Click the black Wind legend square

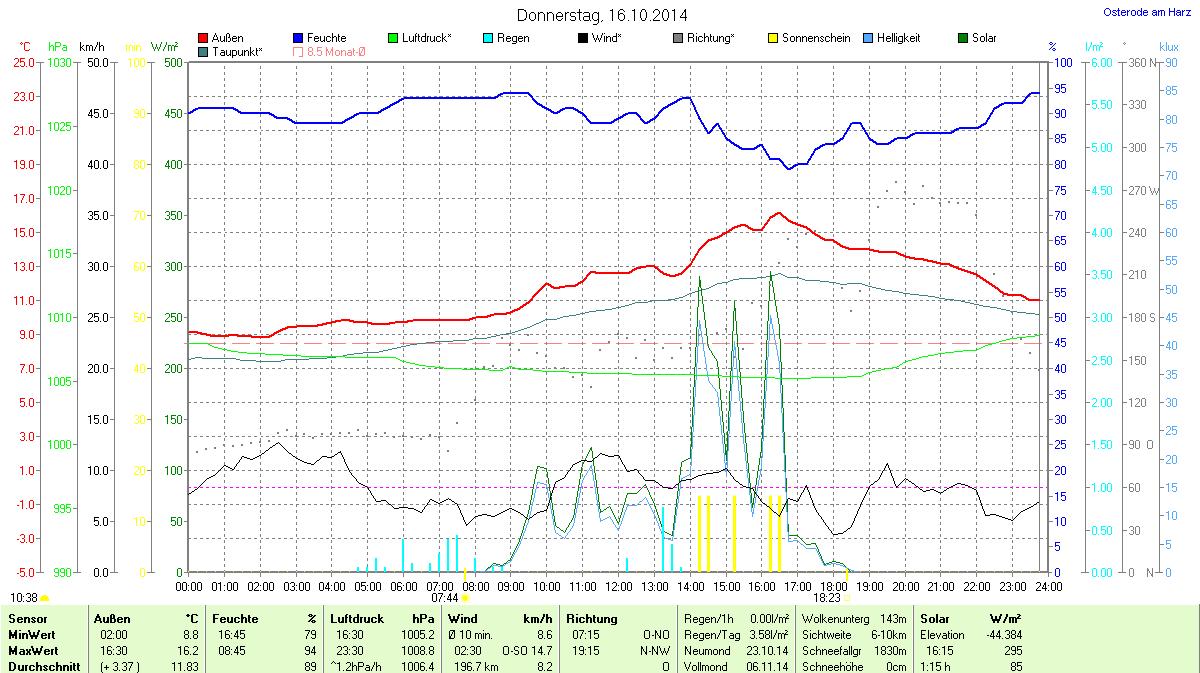(583, 38)
